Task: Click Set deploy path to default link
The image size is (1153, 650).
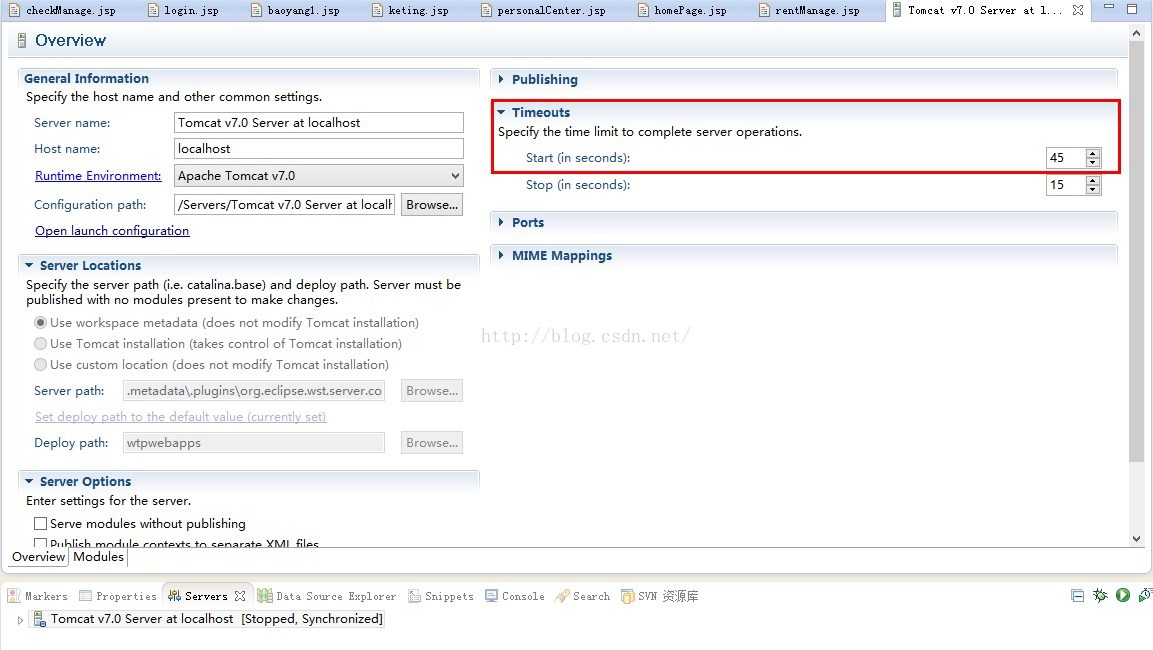Action: point(180,417)
